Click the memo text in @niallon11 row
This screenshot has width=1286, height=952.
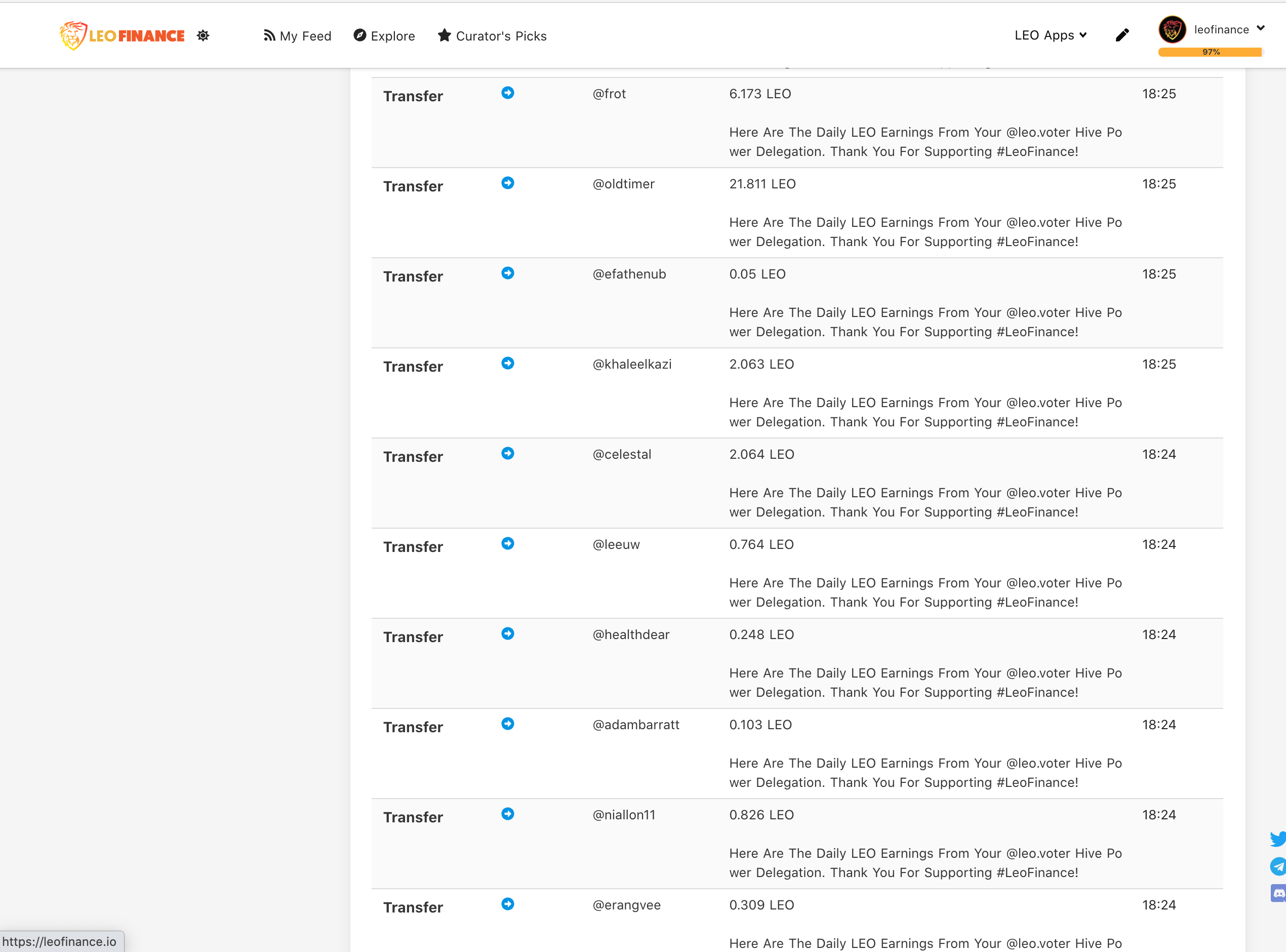pos(926,863)
